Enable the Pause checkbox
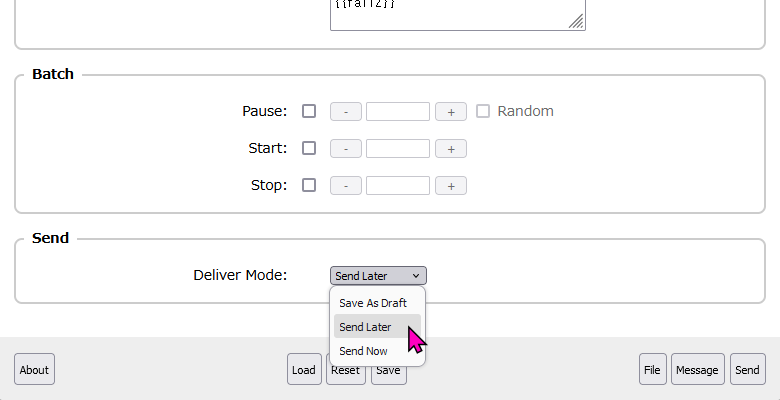 (x=309, y=111)
